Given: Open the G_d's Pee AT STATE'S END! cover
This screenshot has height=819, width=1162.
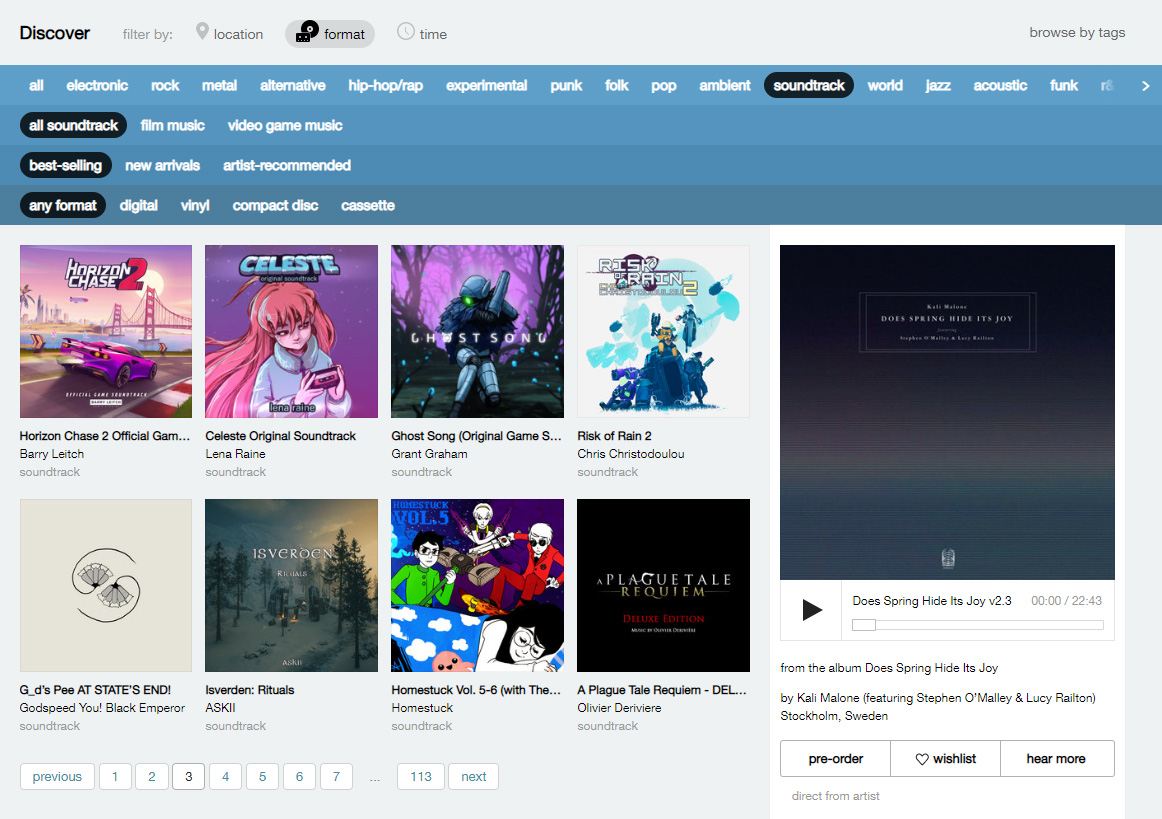Looking at the screenshot, I should click(x=106, y=586).
